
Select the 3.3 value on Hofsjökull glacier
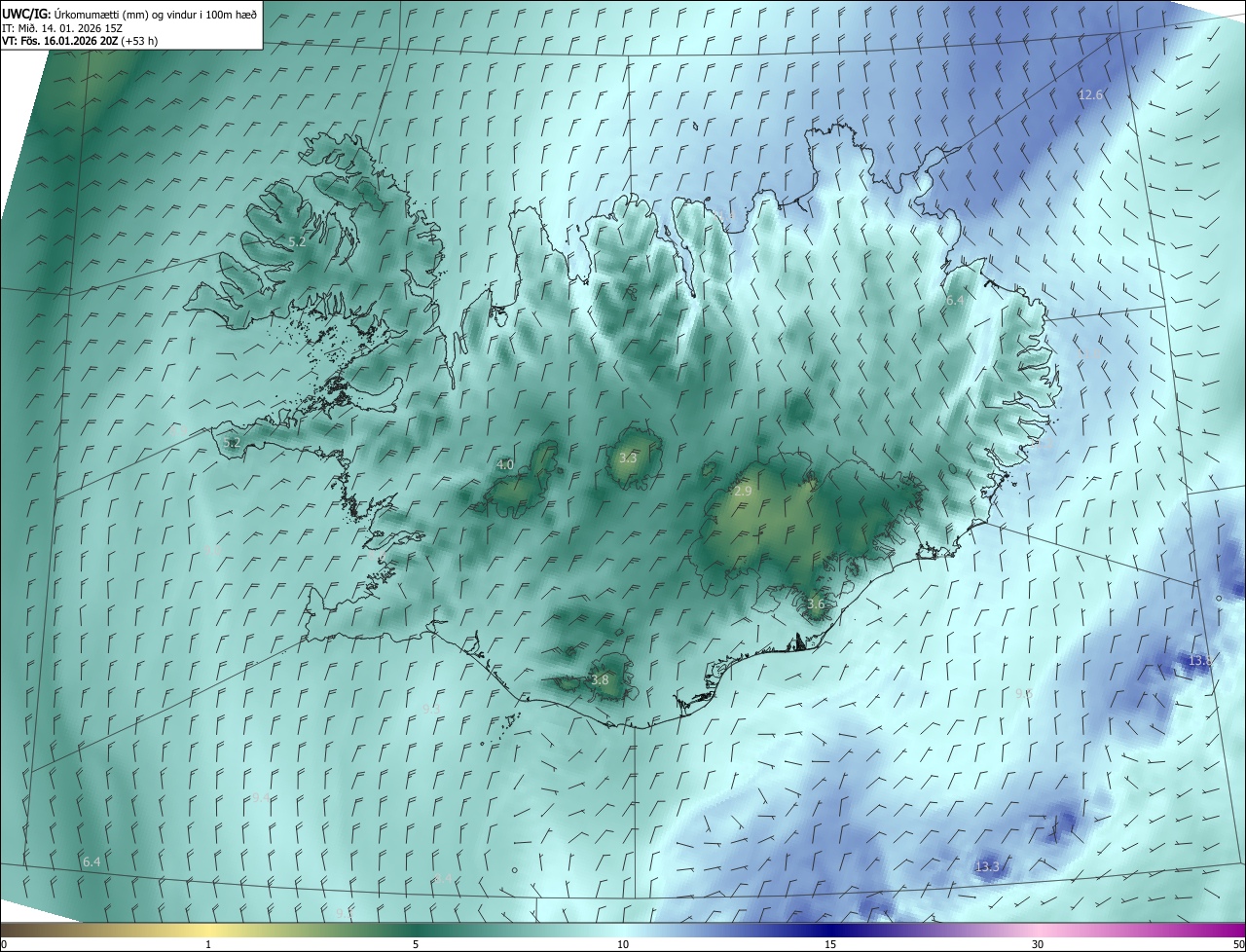pyautogui.click(x=628, y=458)
